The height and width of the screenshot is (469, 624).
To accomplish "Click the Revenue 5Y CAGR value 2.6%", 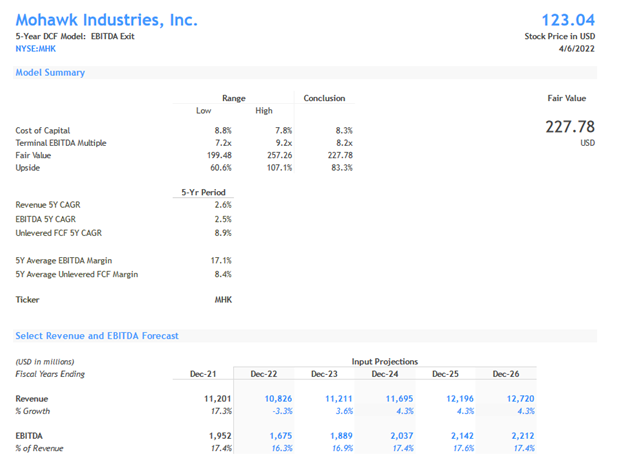I will [223, 205].
